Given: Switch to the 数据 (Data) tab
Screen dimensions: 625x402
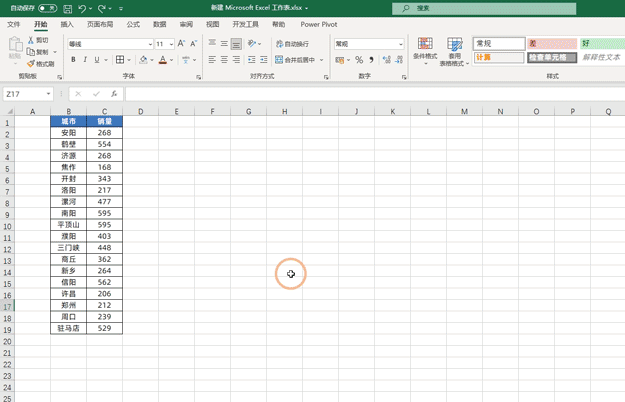Looking at the screenshot, I should tap(159, 24).
